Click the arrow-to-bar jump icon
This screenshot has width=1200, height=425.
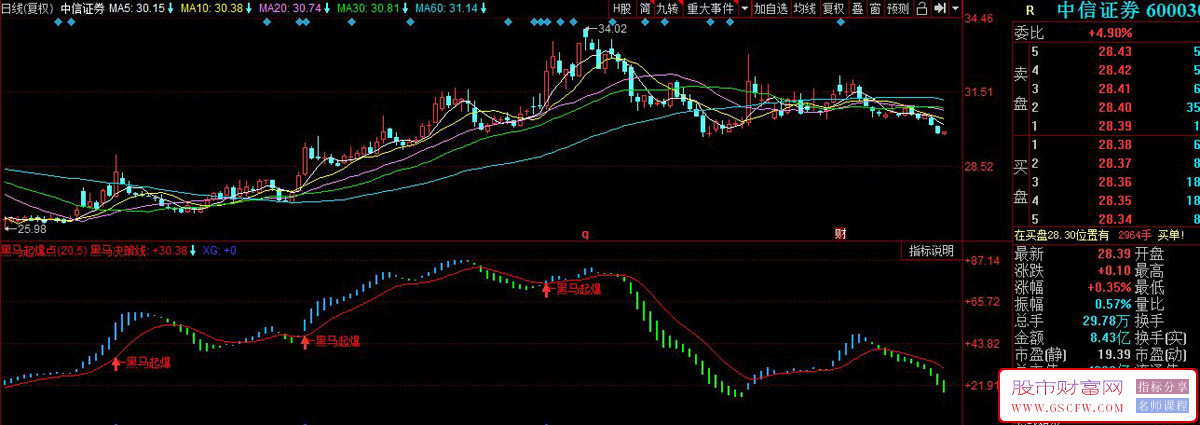point(940,8)
